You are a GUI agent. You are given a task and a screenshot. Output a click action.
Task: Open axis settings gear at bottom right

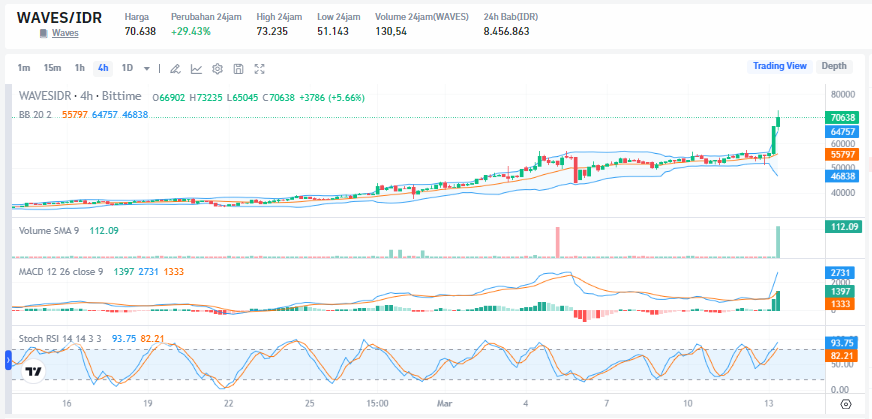[x=846, y=404]
